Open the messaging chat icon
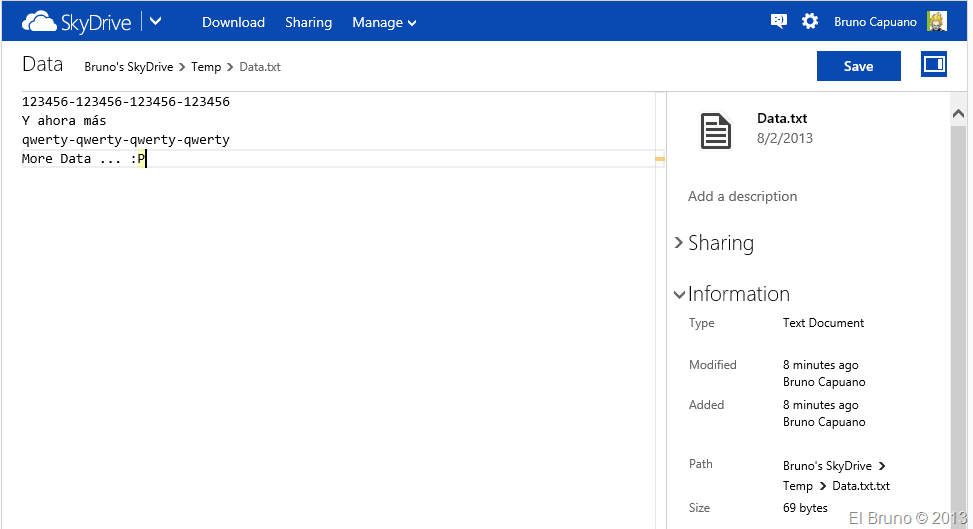This screenshot has width=973, height=529. point(778,21)
